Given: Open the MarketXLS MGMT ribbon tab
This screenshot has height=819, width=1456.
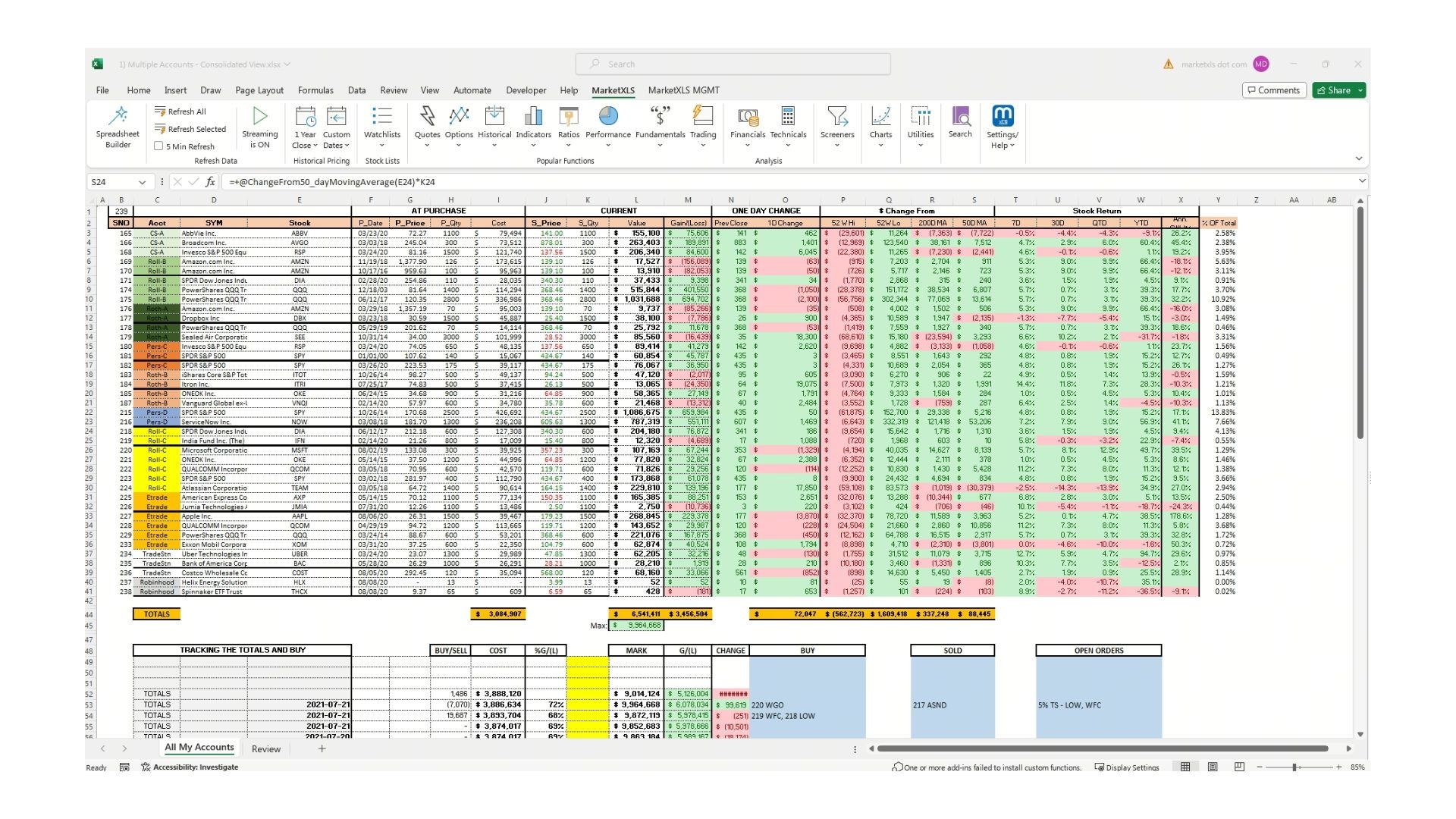Looking at the screenshot, I should [x=683, y=90].
